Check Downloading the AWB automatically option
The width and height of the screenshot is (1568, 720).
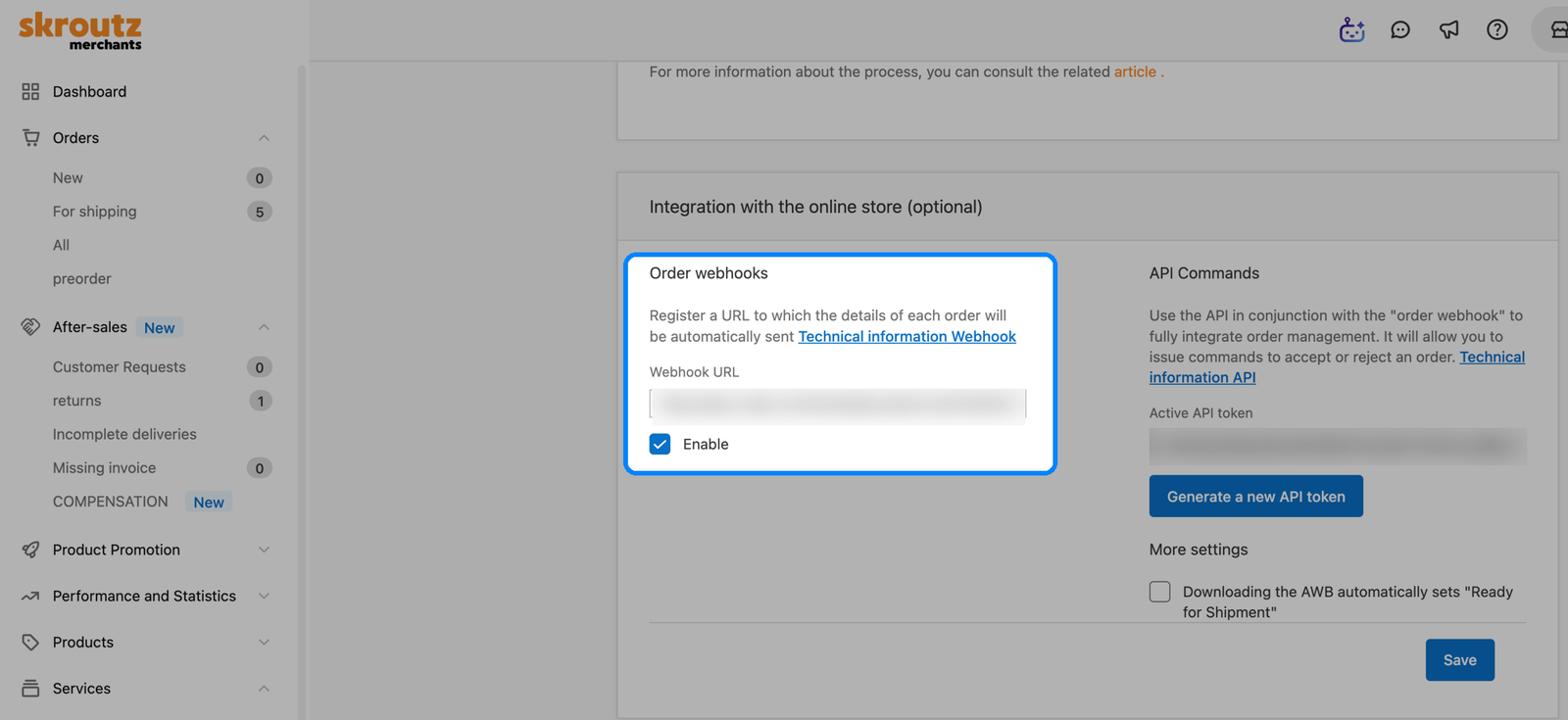point(1159,592)
